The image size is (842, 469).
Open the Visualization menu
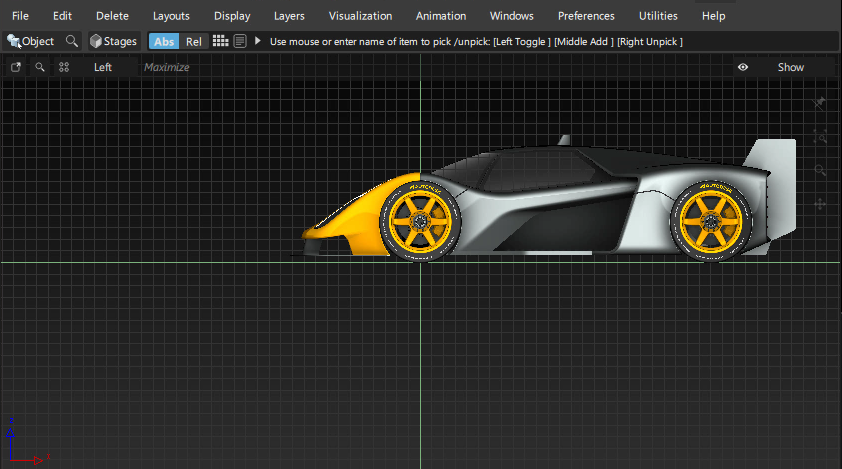(360, 16)
